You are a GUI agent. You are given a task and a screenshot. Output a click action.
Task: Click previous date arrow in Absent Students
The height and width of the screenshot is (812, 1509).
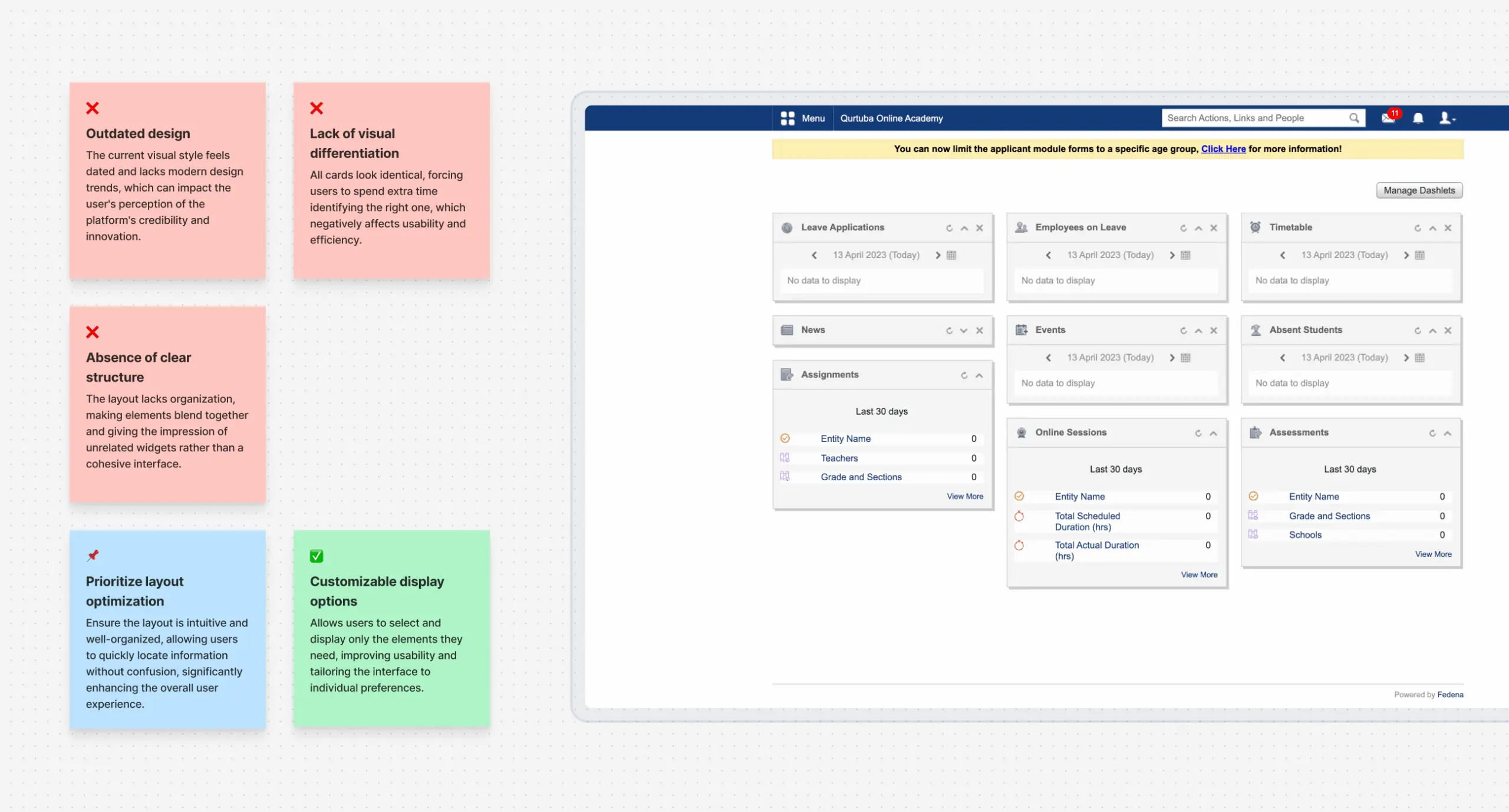[1283, 358]
